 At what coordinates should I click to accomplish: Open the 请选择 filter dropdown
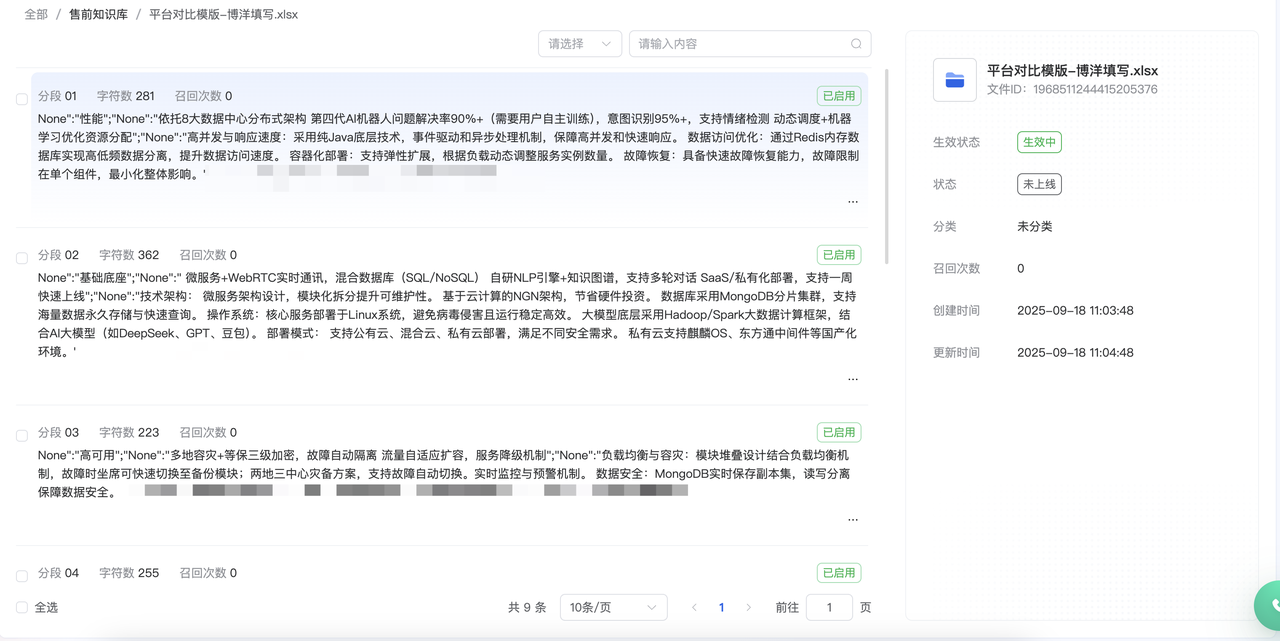580,44
